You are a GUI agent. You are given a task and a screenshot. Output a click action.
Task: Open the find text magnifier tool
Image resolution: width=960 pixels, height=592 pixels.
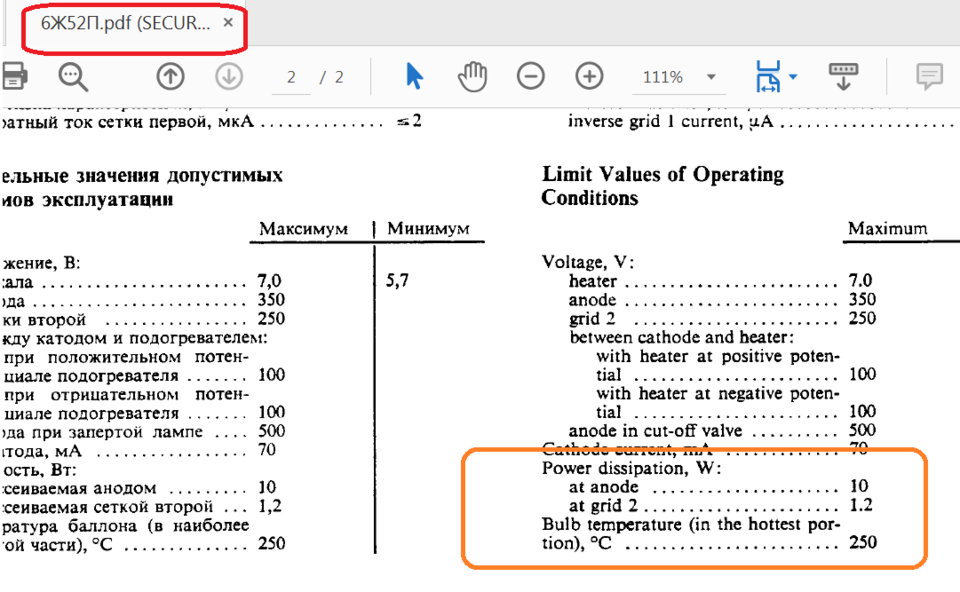click(x=73, y=77)
